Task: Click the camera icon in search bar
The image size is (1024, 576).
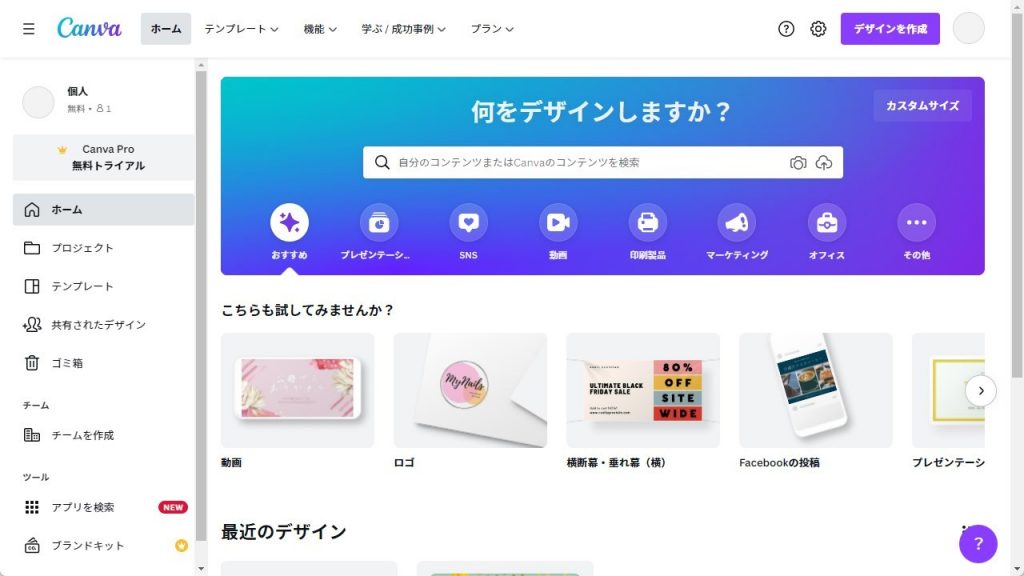Action: [x=797, y=163]
